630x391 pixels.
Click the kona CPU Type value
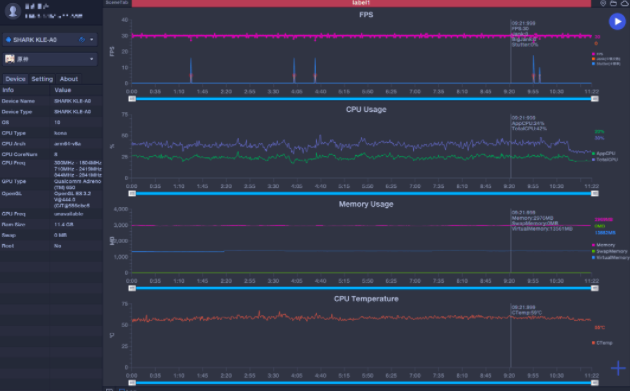[60, 133]
